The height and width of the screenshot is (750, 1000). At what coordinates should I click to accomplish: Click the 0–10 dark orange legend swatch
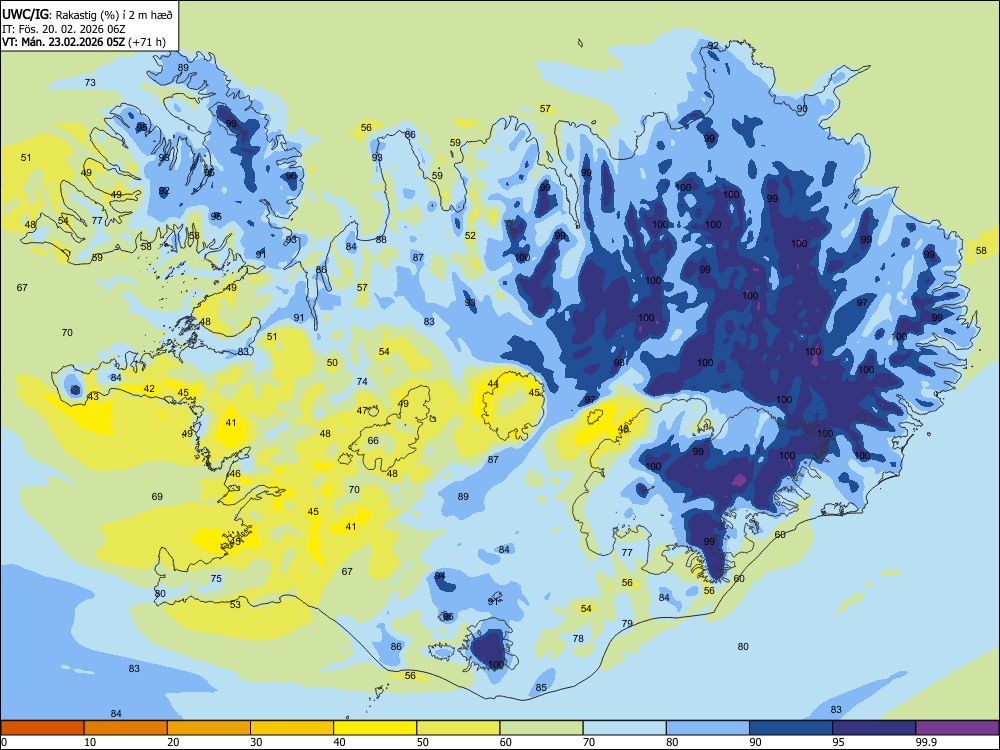pyautogui.click(x=42, y=728)
